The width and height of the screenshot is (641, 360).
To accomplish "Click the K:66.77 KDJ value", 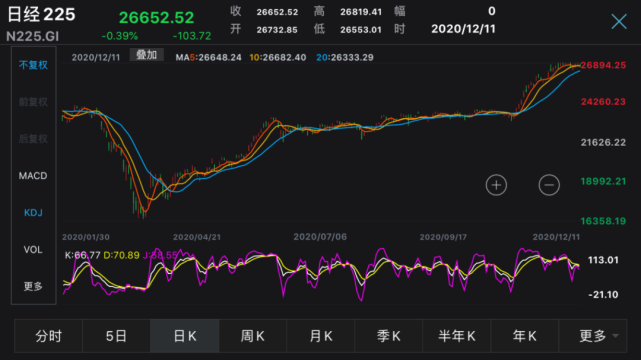I will coord(83,255).
